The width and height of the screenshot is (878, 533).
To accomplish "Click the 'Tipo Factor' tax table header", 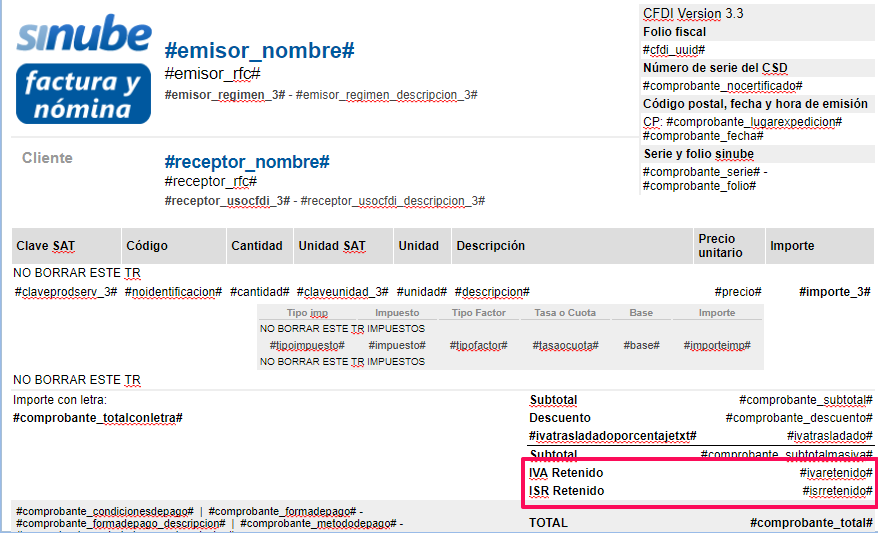I will pos(478,313).
